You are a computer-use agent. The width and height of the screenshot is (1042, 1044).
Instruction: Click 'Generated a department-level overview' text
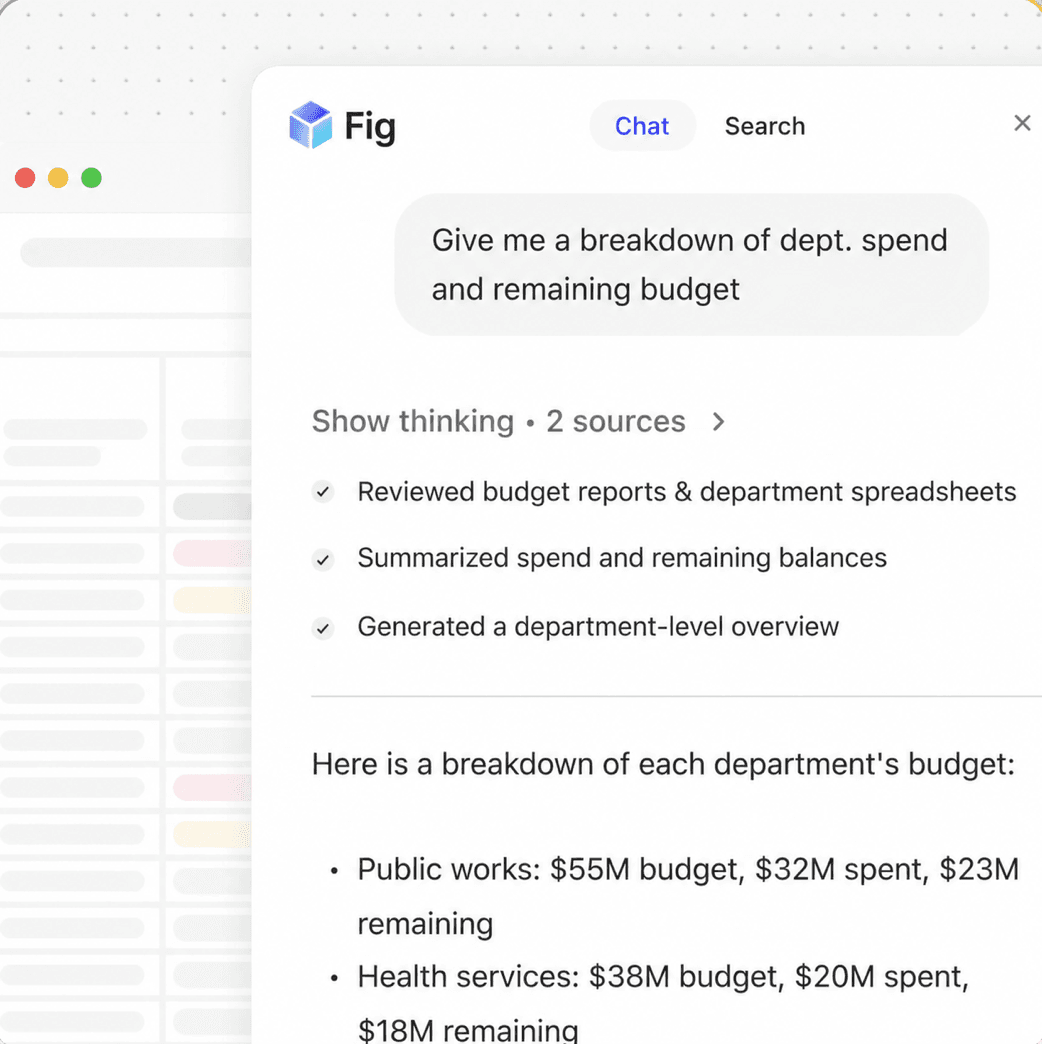[598, 627]
